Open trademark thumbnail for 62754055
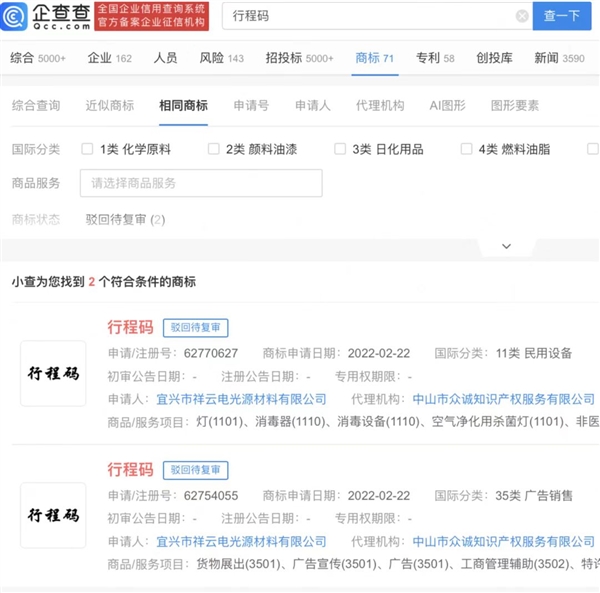This screenshot has height=593, width=600. click(x=53, y=515)
